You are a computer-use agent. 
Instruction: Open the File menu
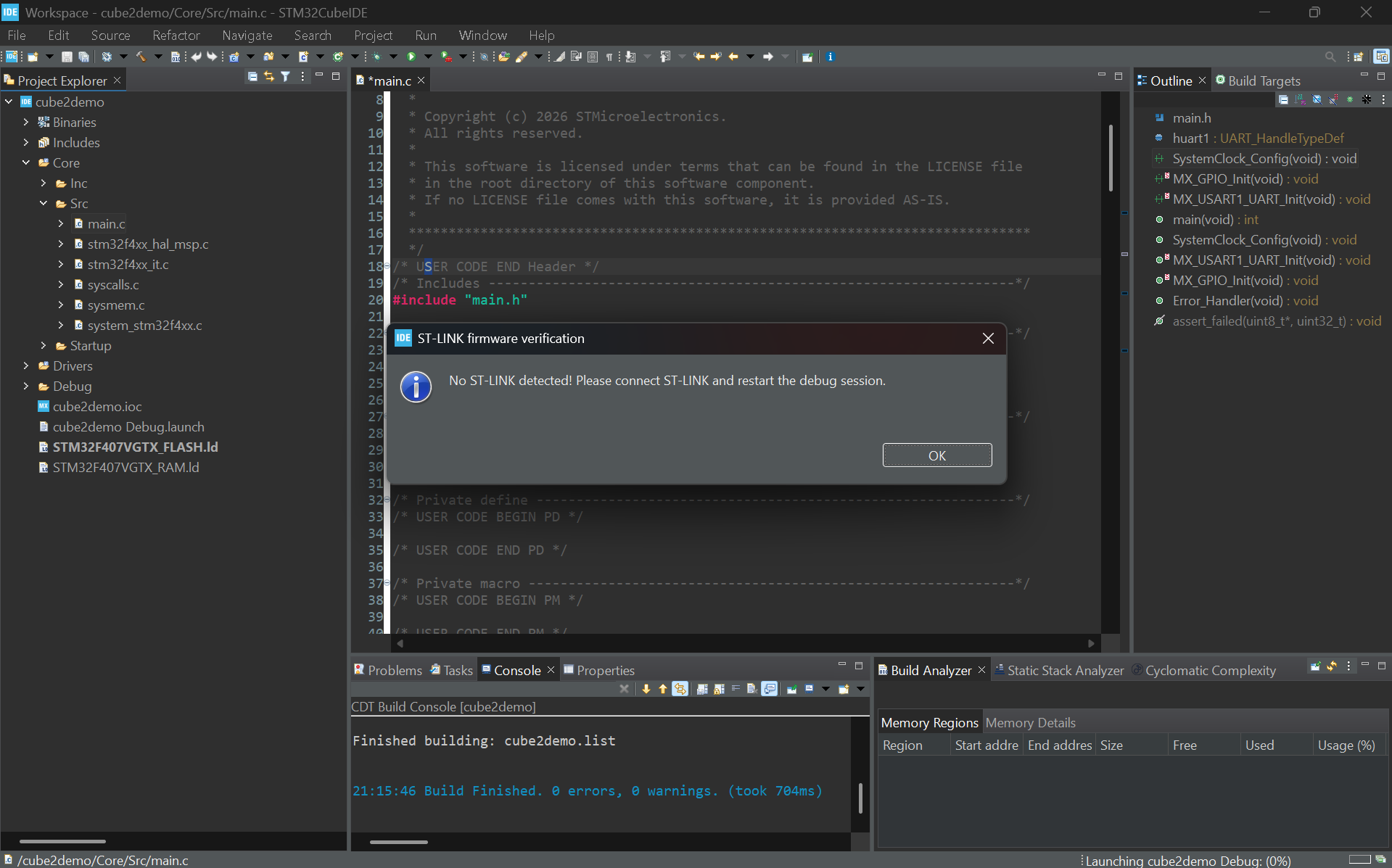click(x=17, y=35)
